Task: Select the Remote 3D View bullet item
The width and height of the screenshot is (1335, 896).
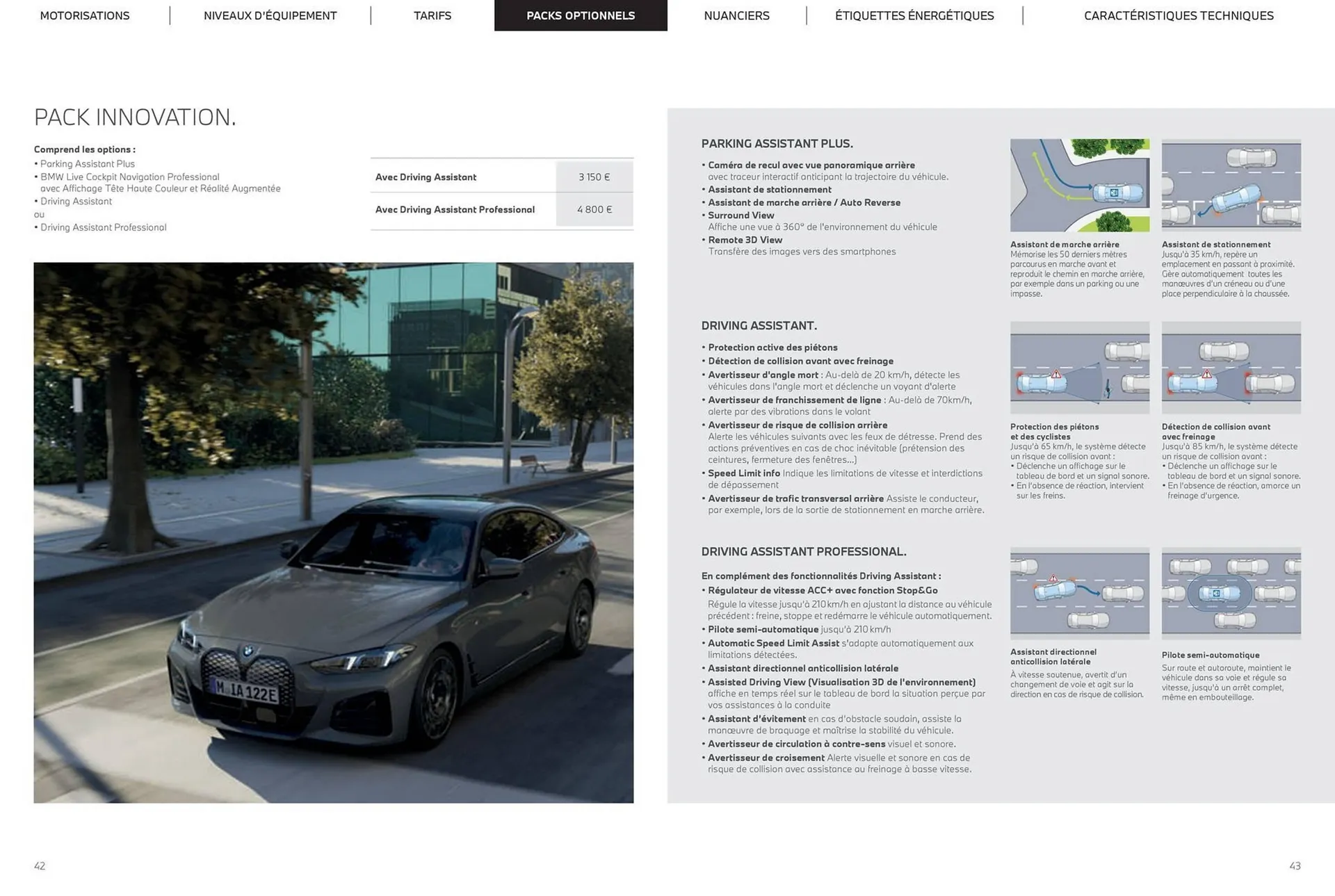Action: click(745, 240)
